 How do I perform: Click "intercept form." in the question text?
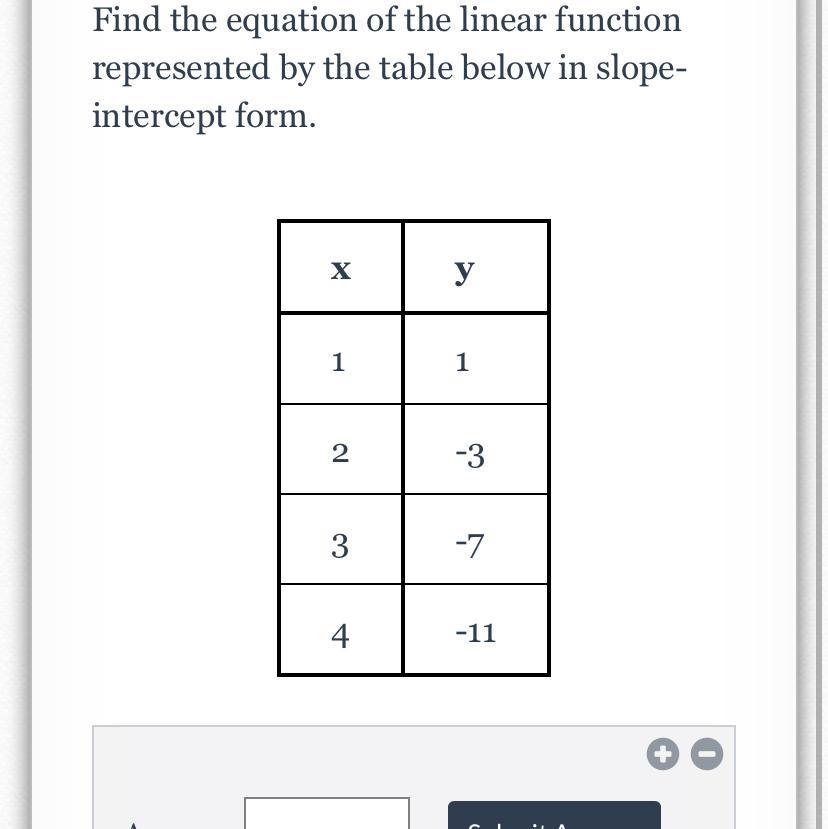tap(204, 116)
